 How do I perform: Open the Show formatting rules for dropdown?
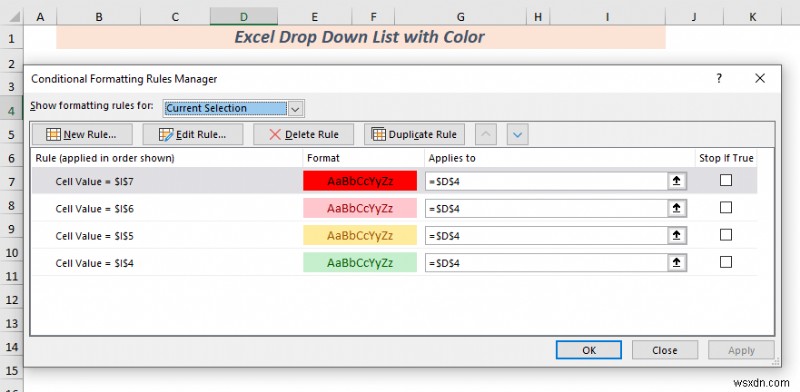(296, 108)
